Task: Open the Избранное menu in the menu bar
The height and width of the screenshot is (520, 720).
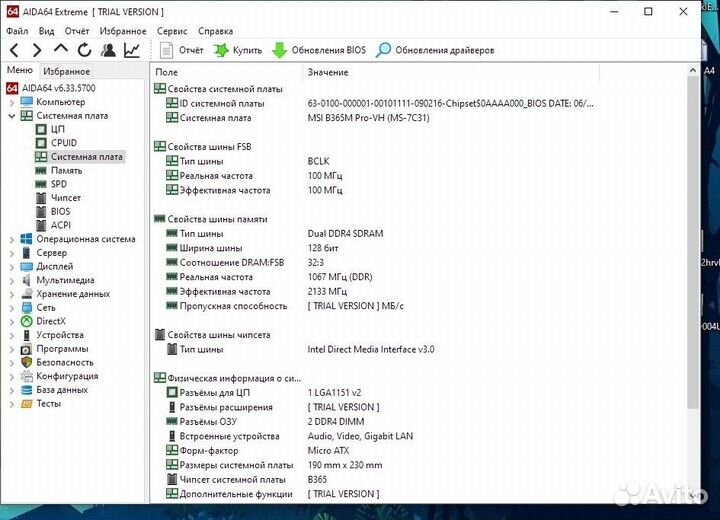Action: click(x=123, y=31)
